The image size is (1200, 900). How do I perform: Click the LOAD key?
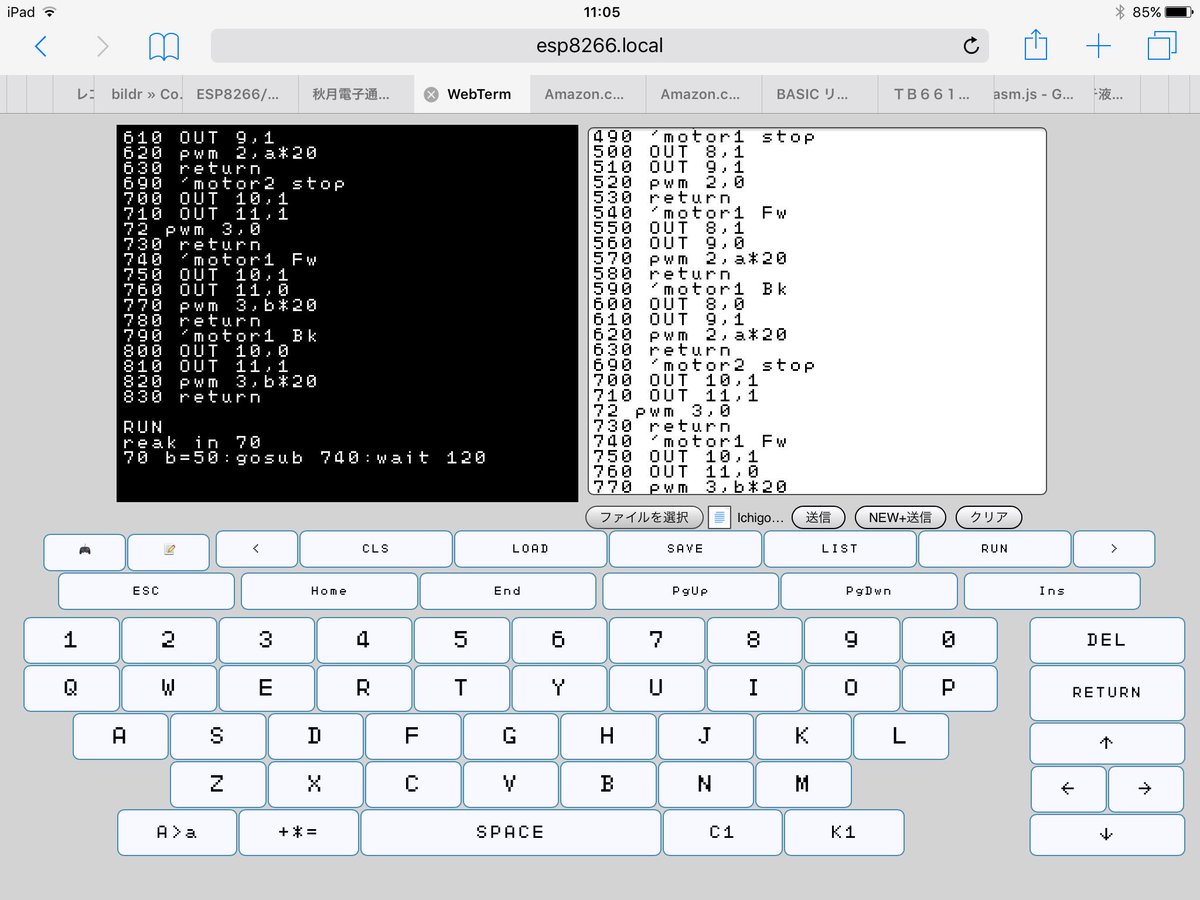(530, 549)
